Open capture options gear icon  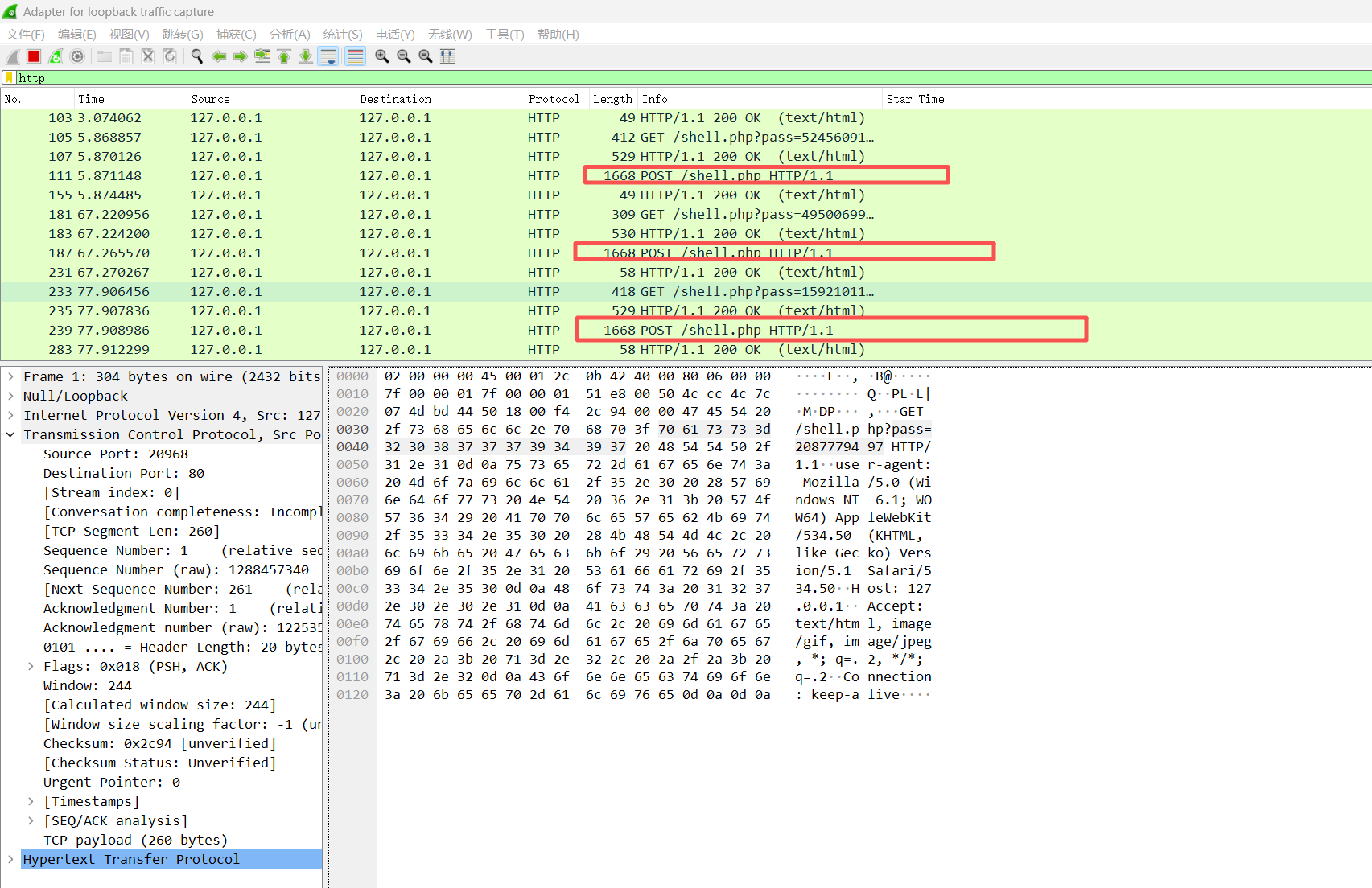77,56
